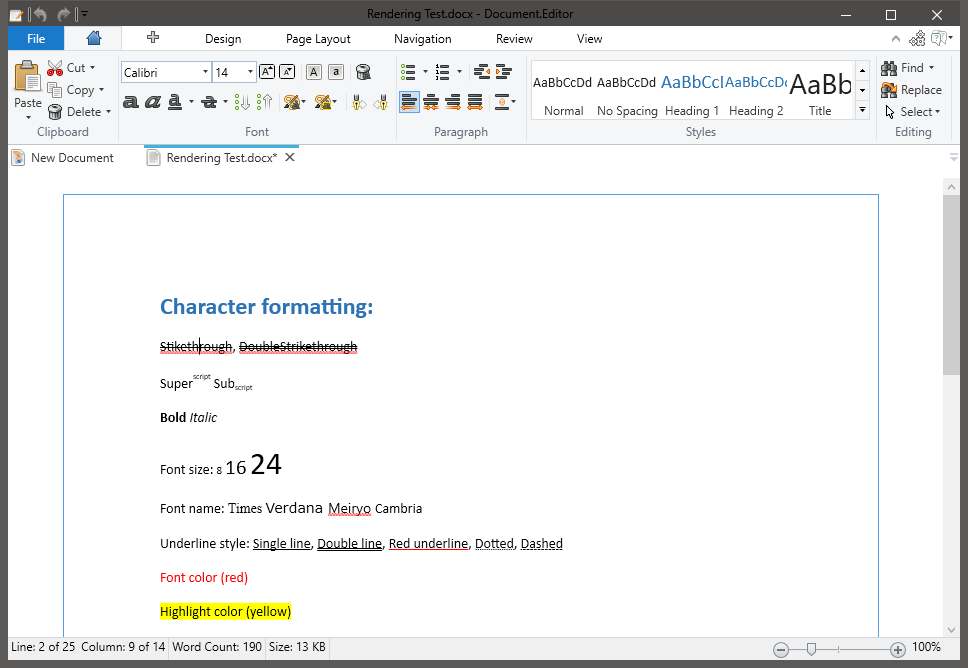Click the redo arrow in title bar
The image size is (968, 668).
[62, 13]
